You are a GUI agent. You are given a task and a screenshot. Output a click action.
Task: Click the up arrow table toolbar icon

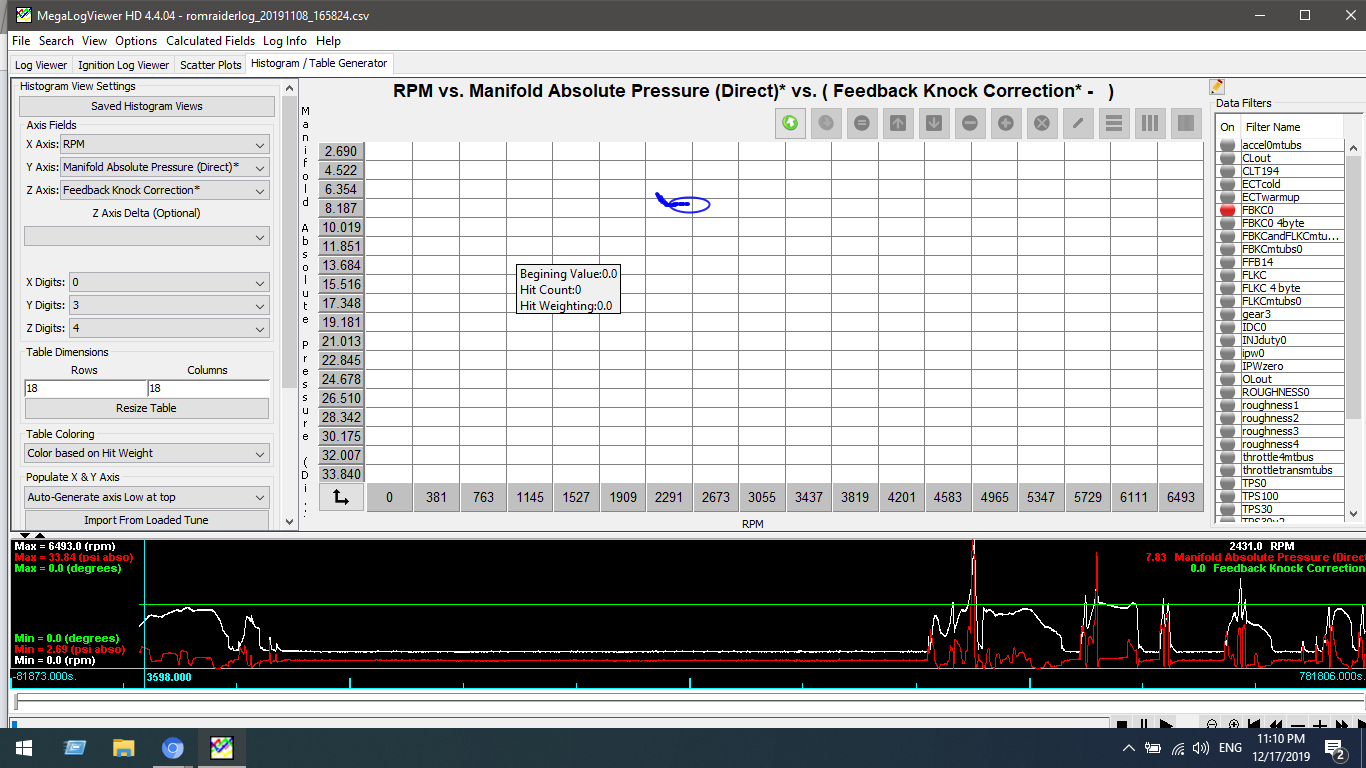click(x=898, y=123)
